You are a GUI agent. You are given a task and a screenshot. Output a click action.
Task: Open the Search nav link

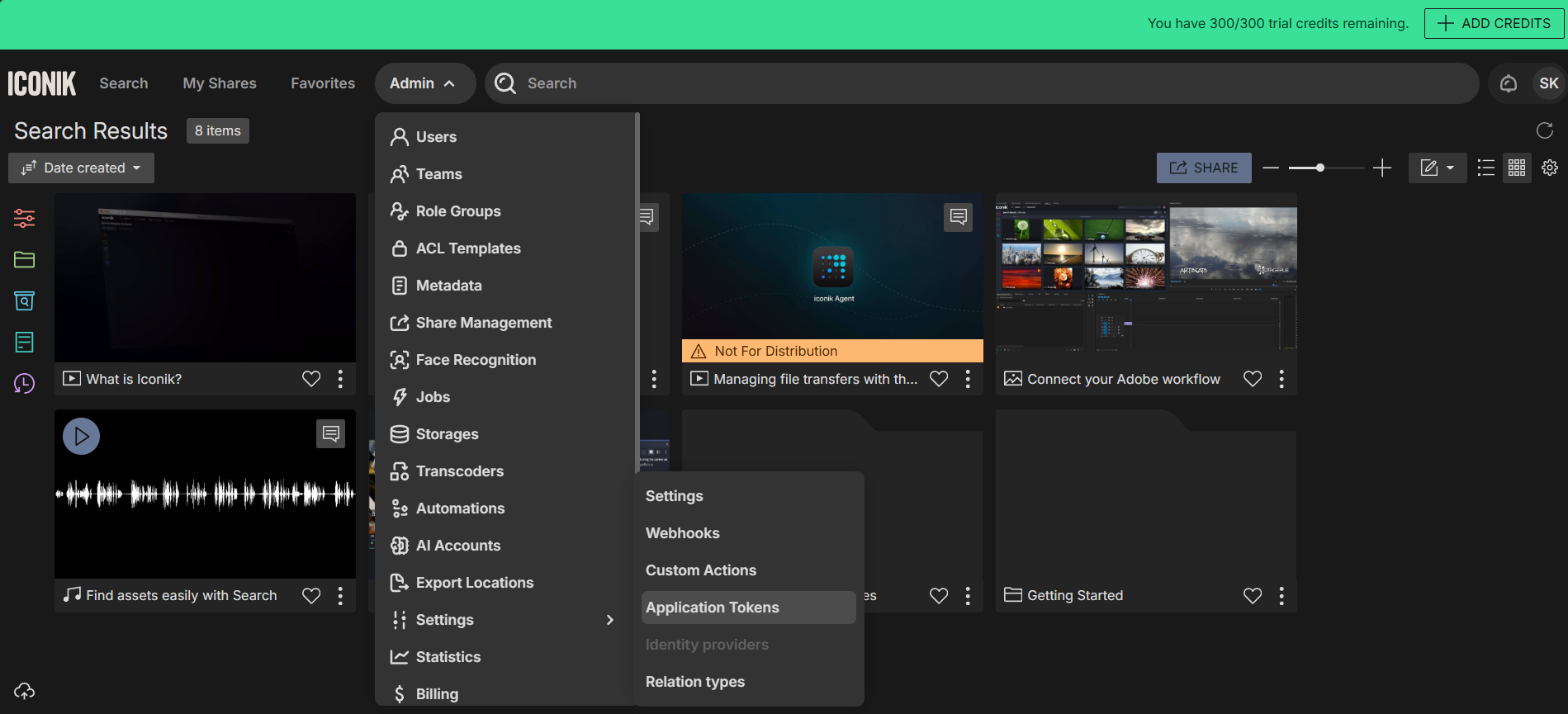click(124, 83)
